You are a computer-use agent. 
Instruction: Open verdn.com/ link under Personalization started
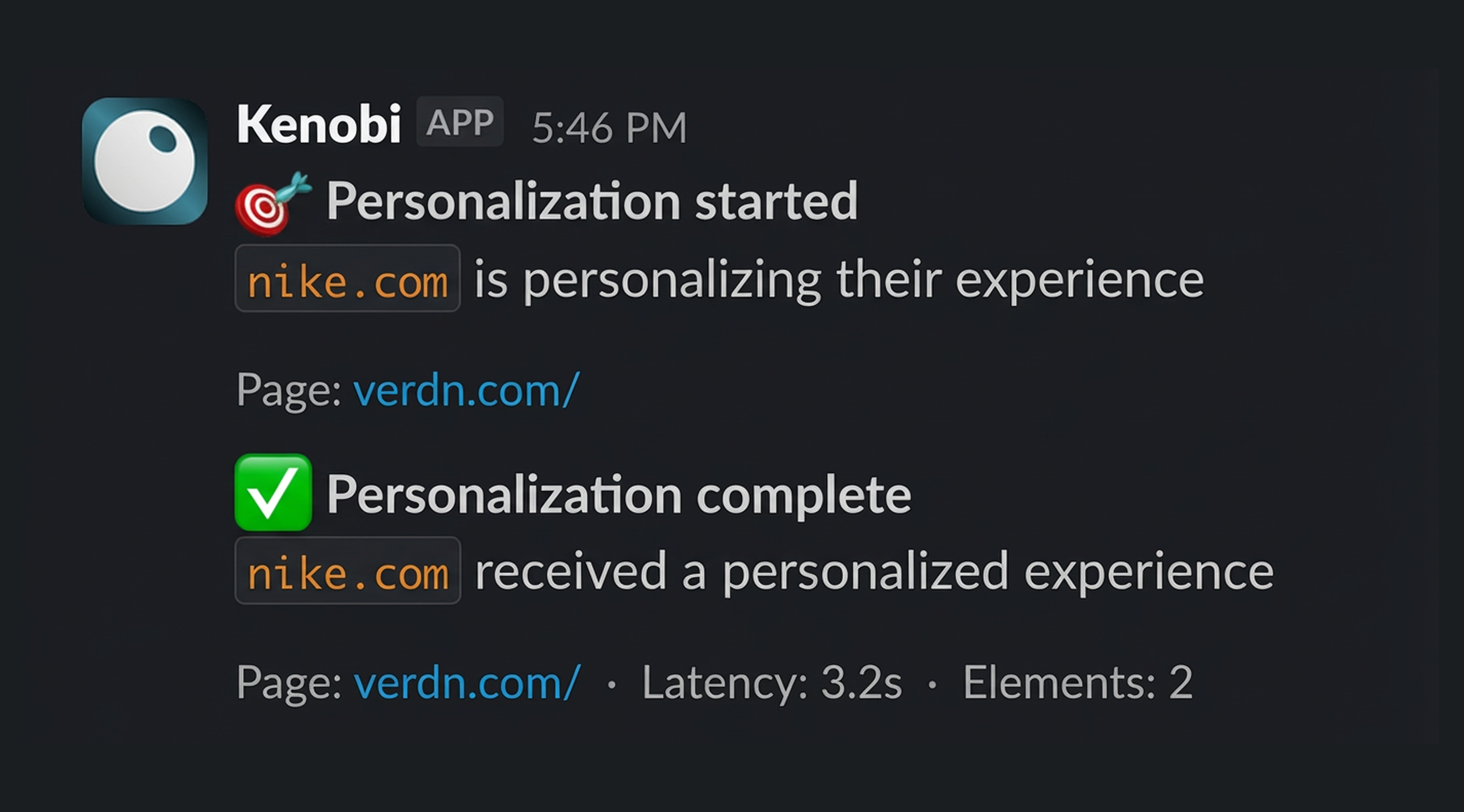[x=466, y=391]
